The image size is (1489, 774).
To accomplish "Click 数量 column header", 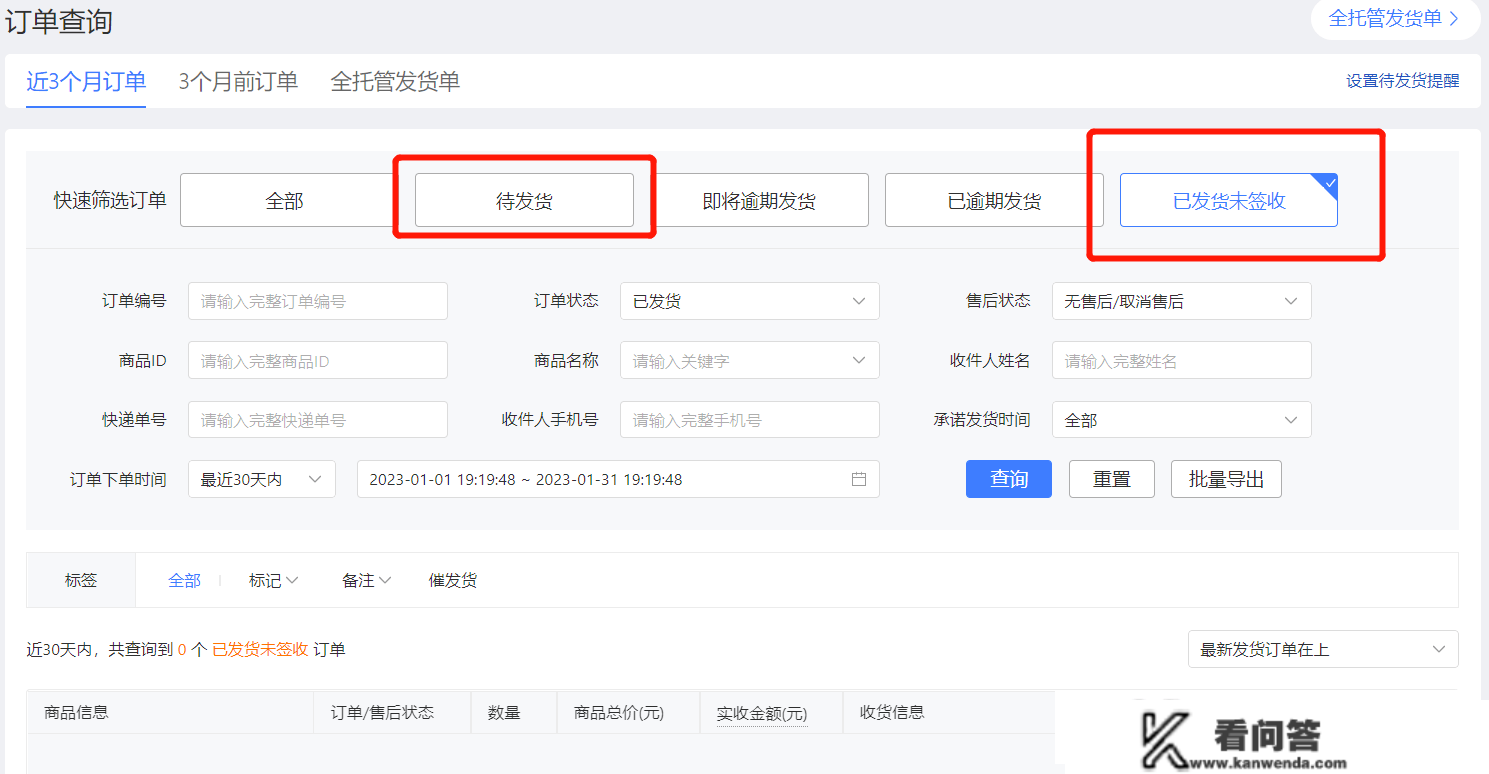I will pos(504,712).
